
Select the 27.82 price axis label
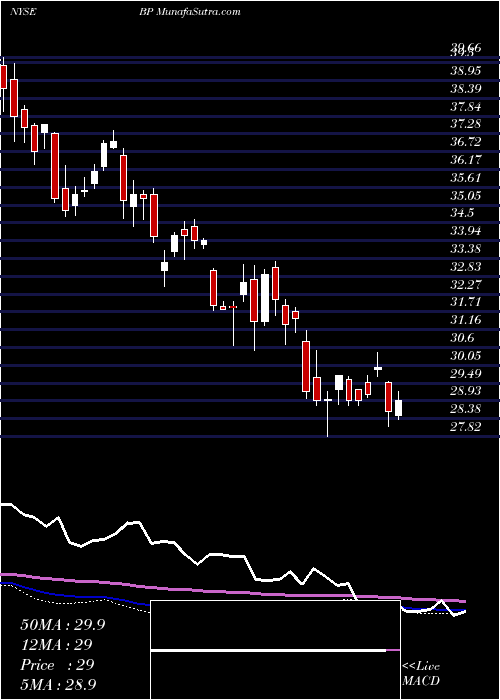tap(465, 427)
